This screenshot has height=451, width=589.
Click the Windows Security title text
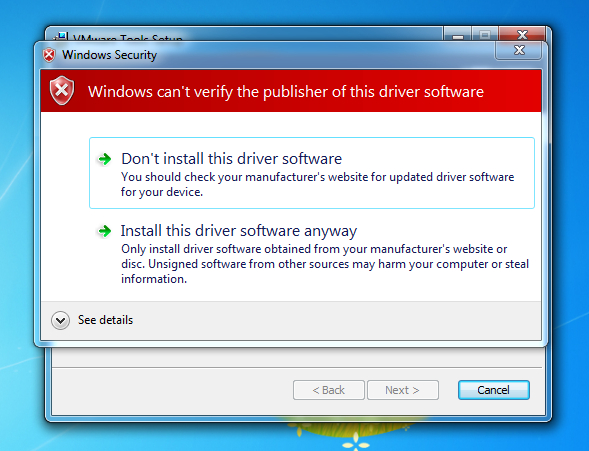(109, 55)
